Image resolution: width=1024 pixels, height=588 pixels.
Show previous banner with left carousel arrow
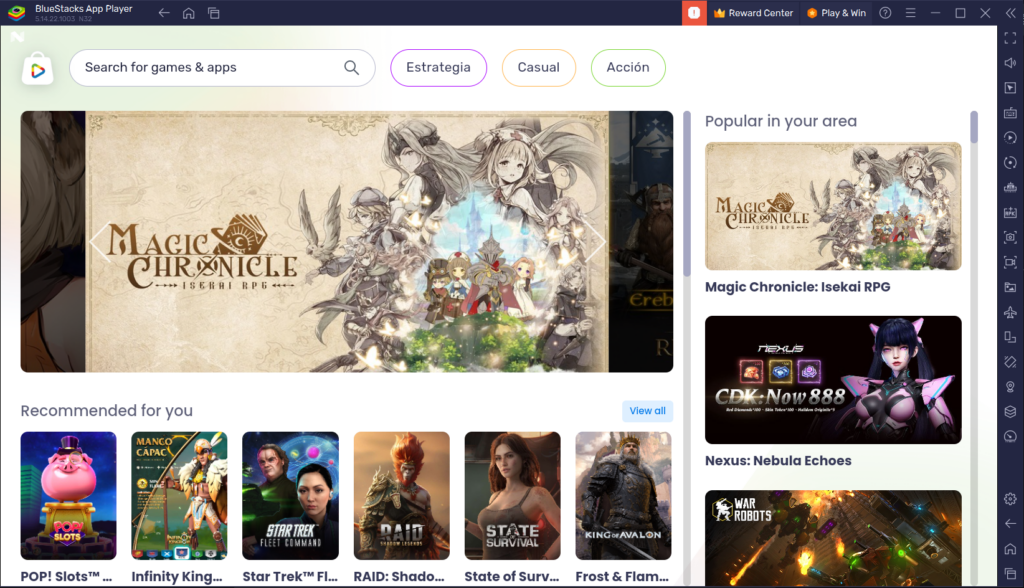pos(100,242)
